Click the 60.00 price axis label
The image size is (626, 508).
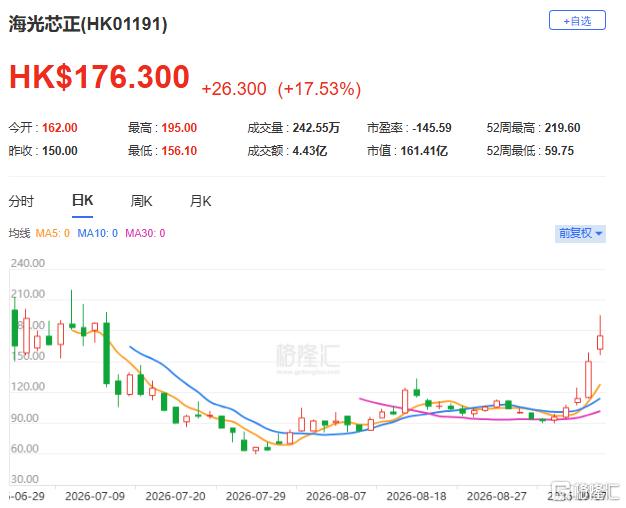pos(25,448)
